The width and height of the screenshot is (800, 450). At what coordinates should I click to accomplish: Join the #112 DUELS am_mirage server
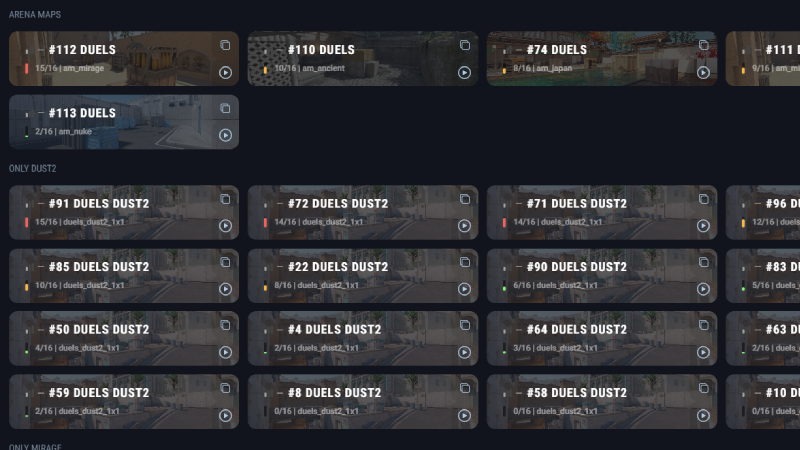225,72
